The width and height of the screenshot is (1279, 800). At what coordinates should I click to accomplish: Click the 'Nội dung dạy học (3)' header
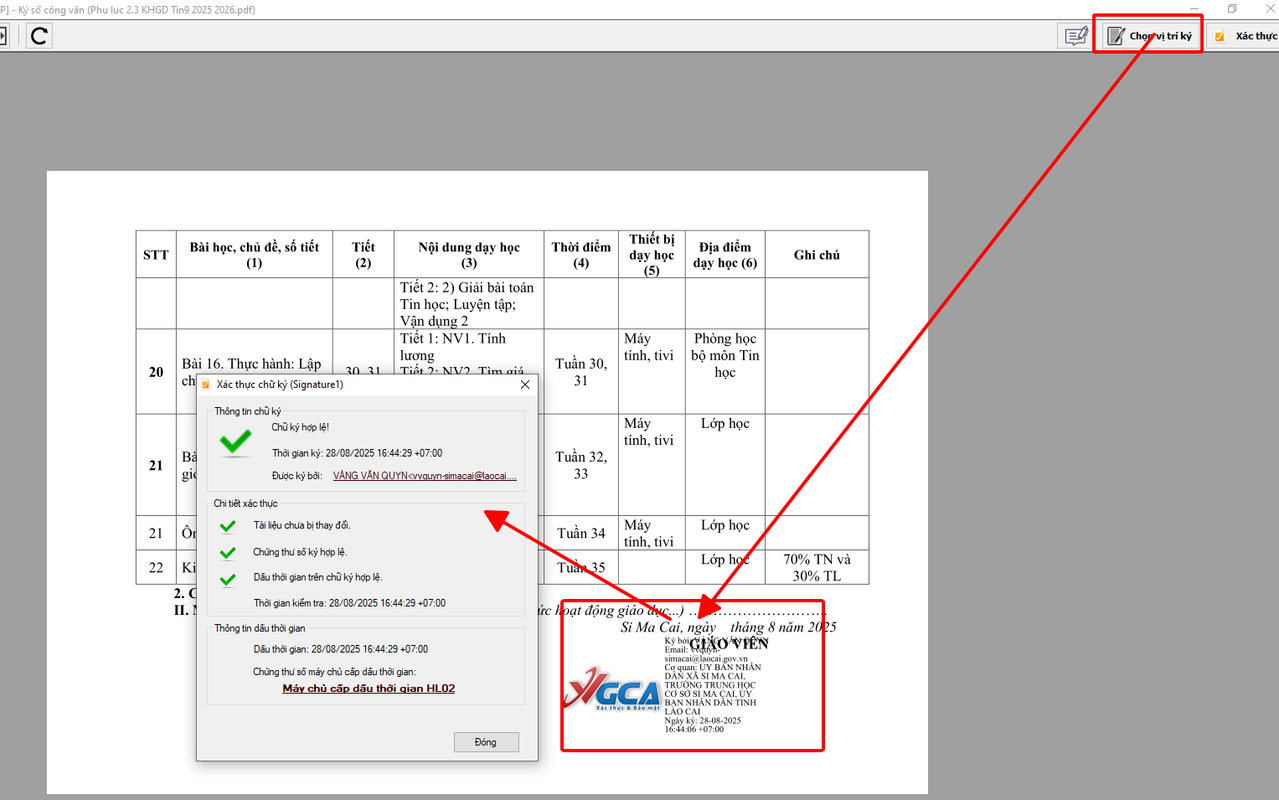click(469, 255)
